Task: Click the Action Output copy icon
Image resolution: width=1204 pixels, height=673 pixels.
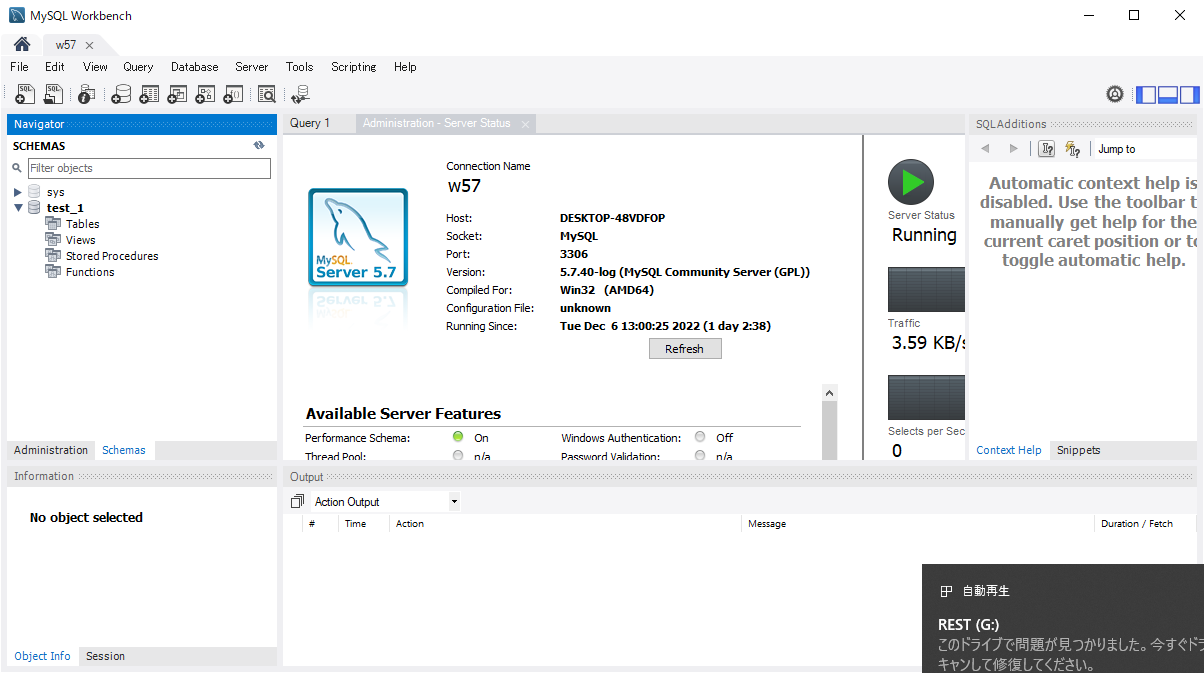Action: pyautogui.click(x=297, y=501)
